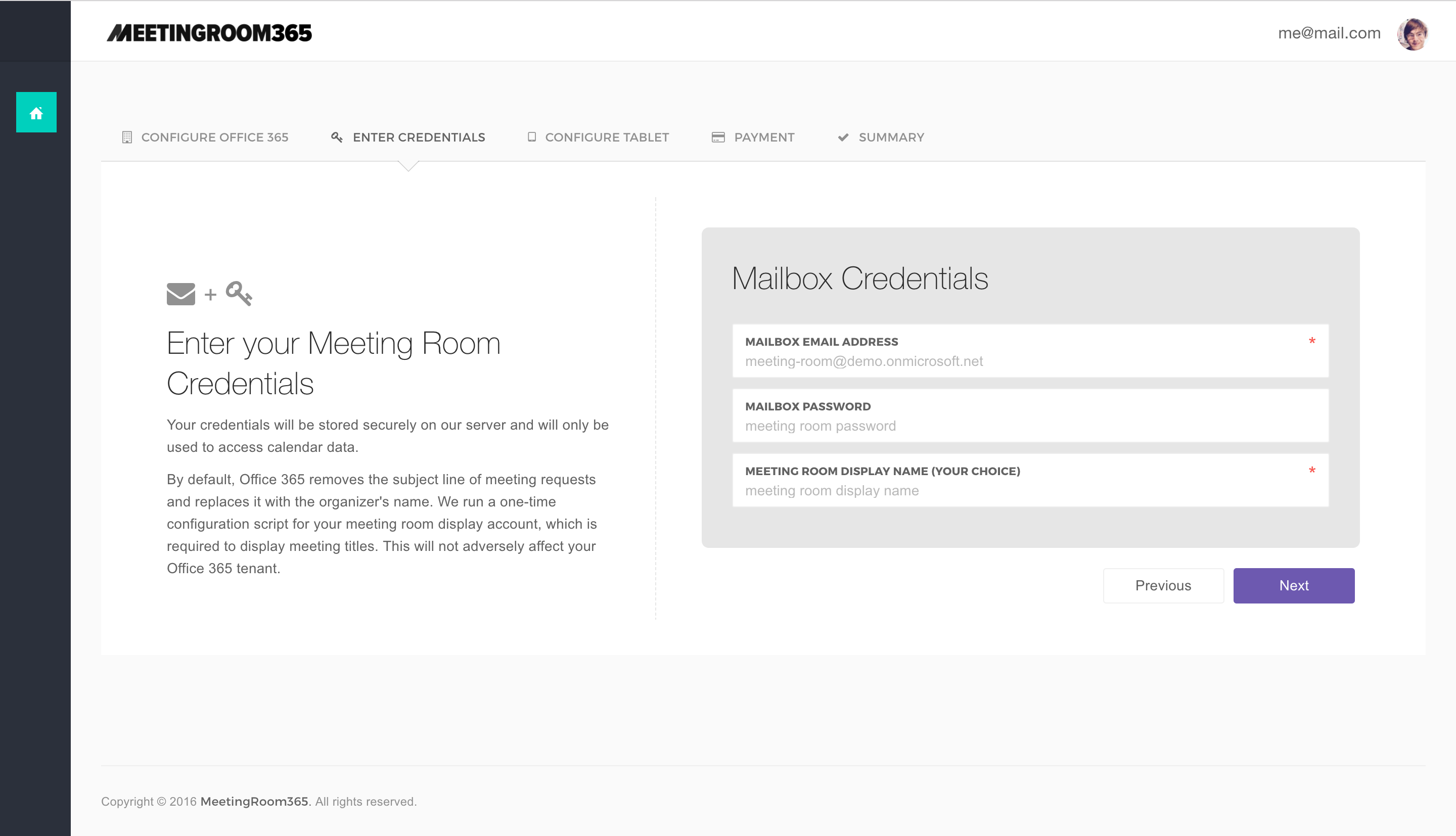Click the red asterisk on the email field
The image size is (1456, 836).
[1312, 342]
